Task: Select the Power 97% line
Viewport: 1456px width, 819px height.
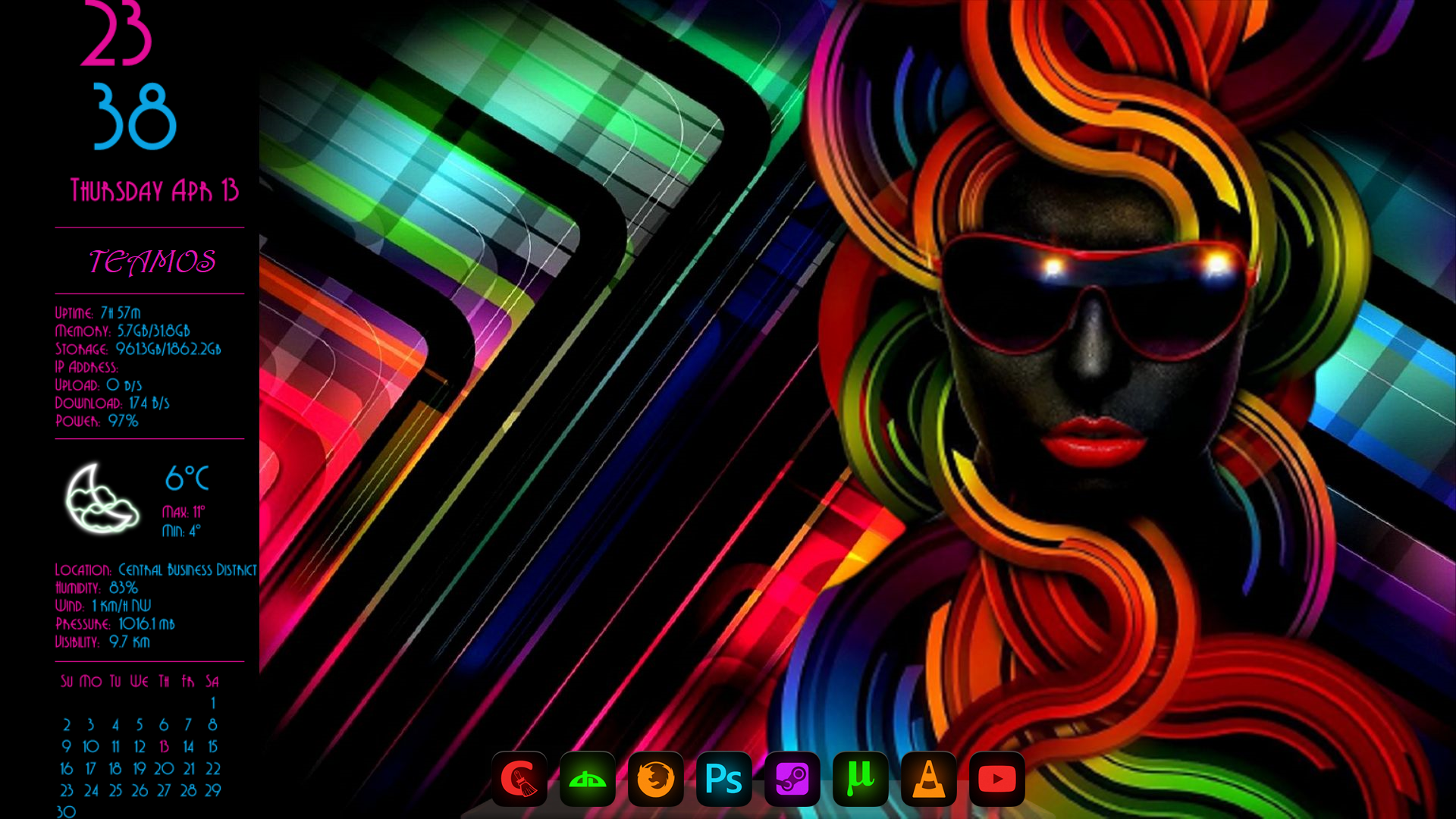Action: (x=96, y=421)
